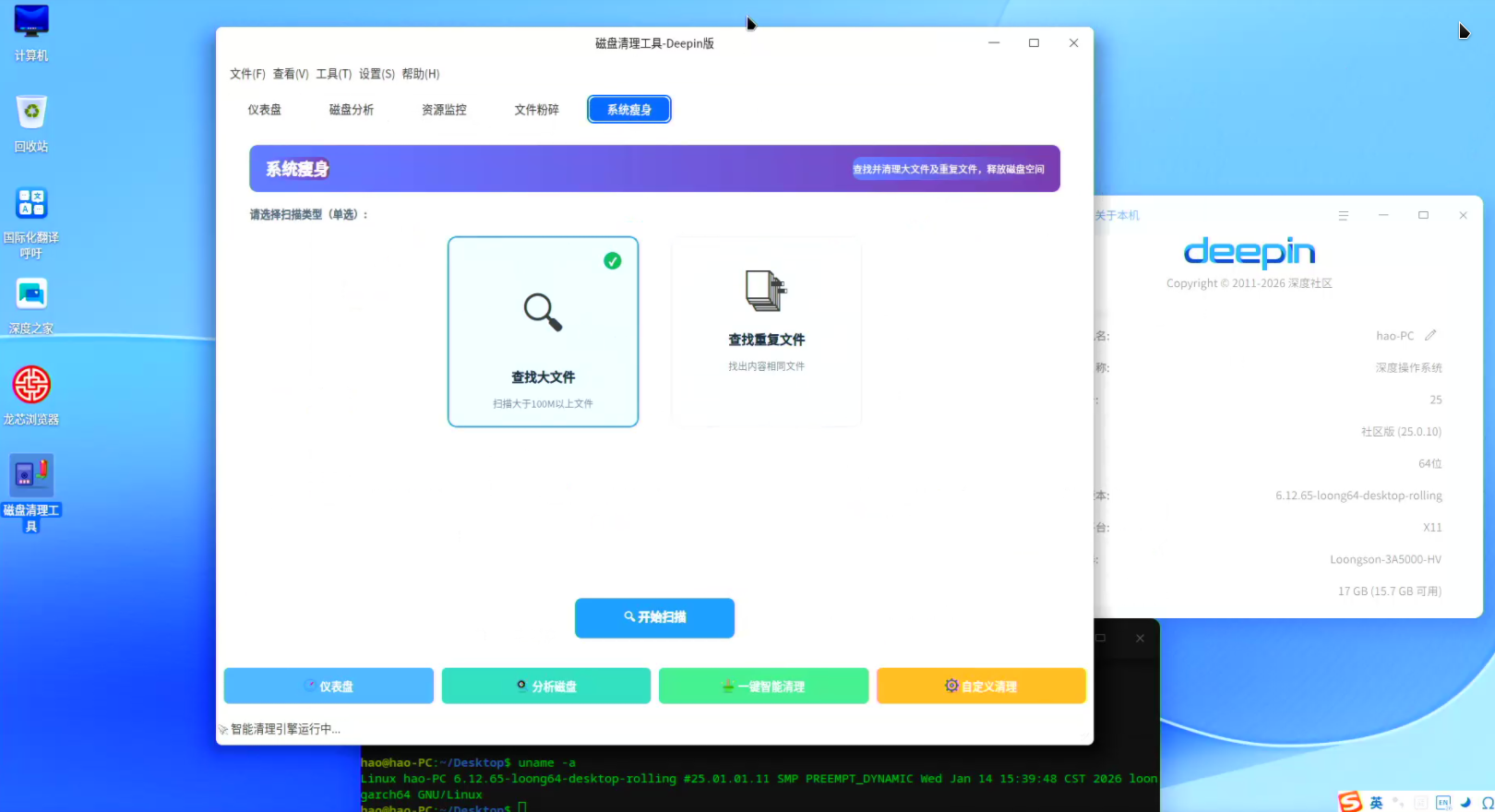
Task: Minimize the 磁盘清理工具 window
Action: click(994, 42)
